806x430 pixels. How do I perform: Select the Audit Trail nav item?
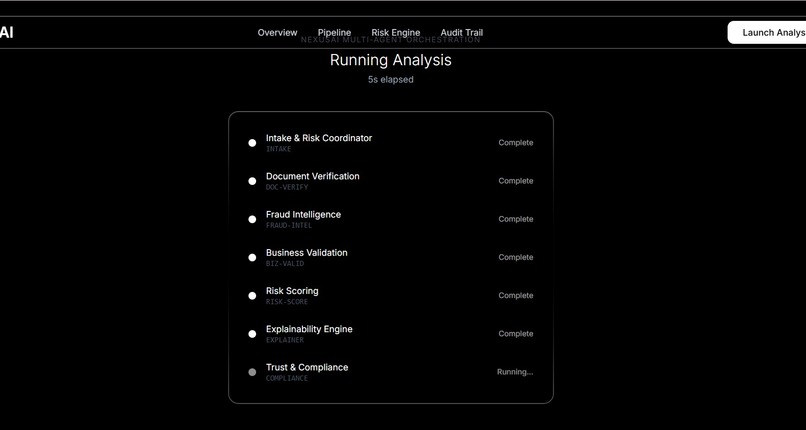coord(462,32)
